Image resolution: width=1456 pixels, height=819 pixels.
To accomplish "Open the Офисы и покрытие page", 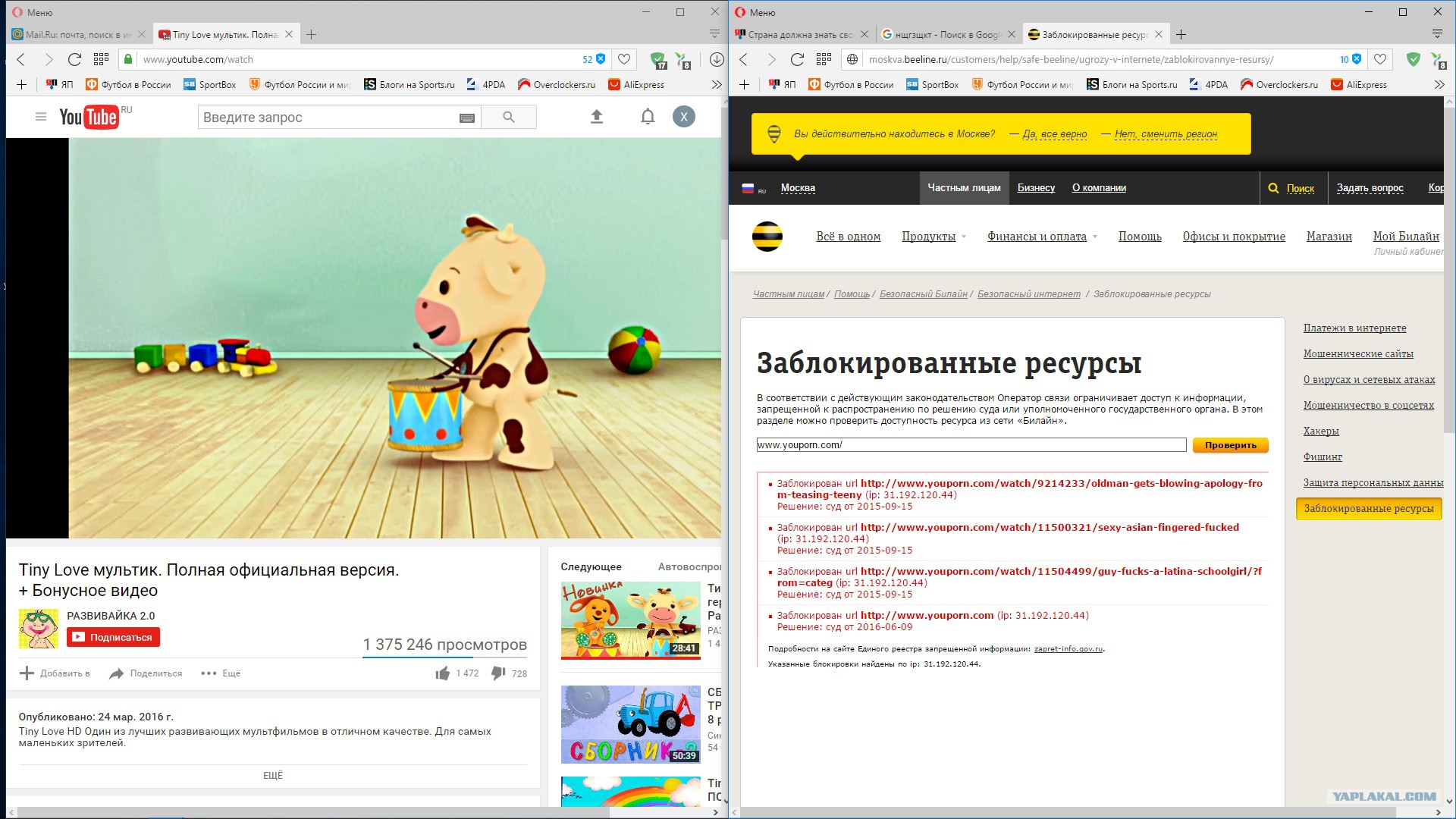I will coord(1234,237).
